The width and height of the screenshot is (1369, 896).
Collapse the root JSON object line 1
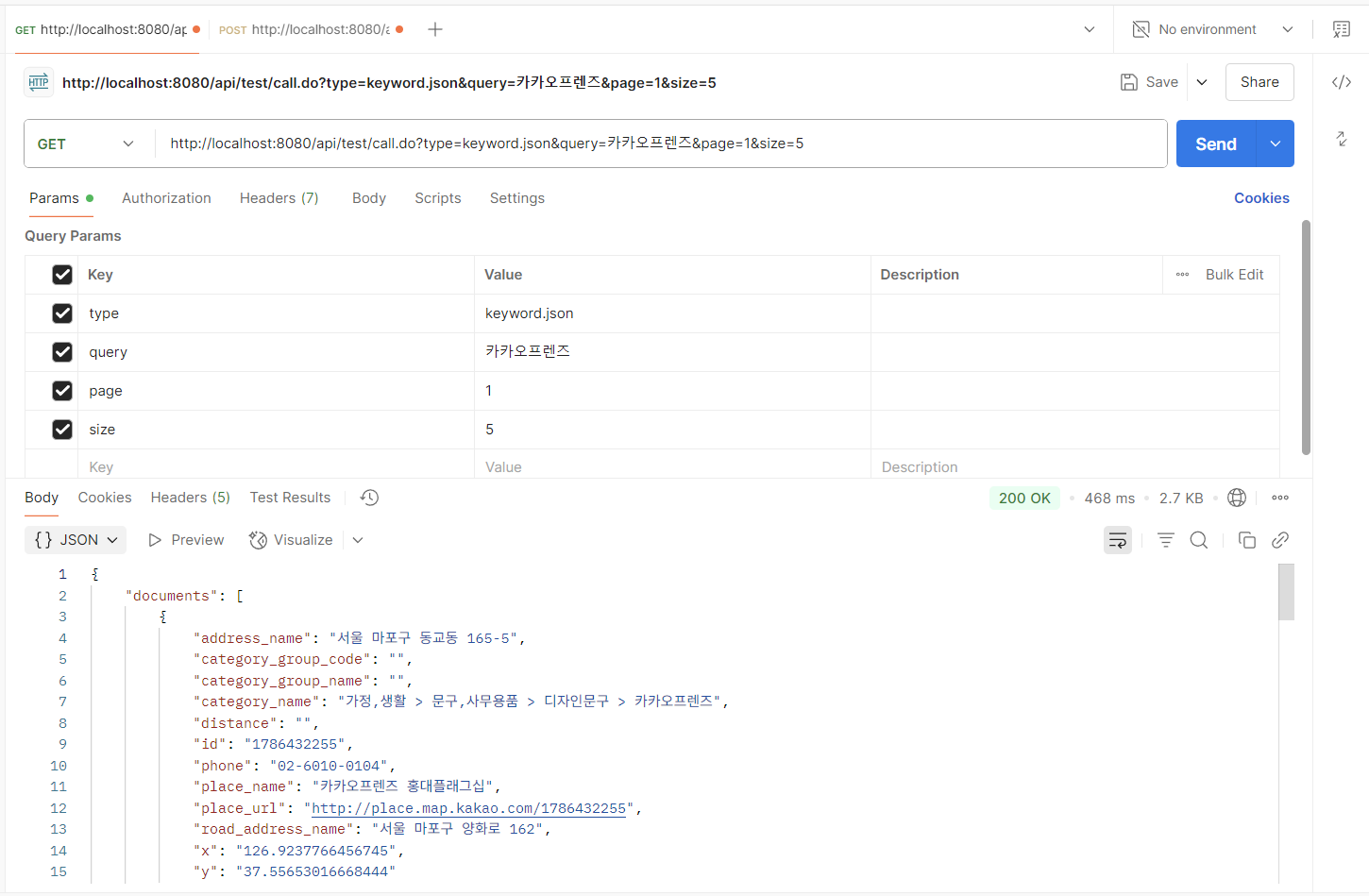95,574
